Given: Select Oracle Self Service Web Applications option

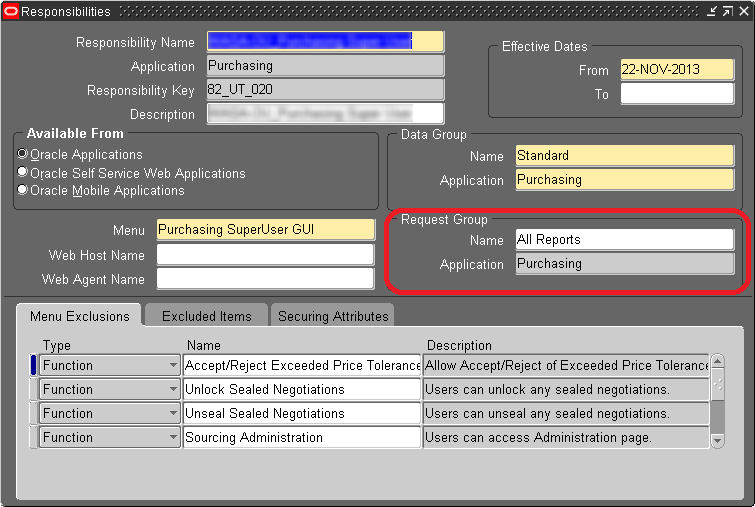Looking at the screenshot, I should (x=22, y=171).
